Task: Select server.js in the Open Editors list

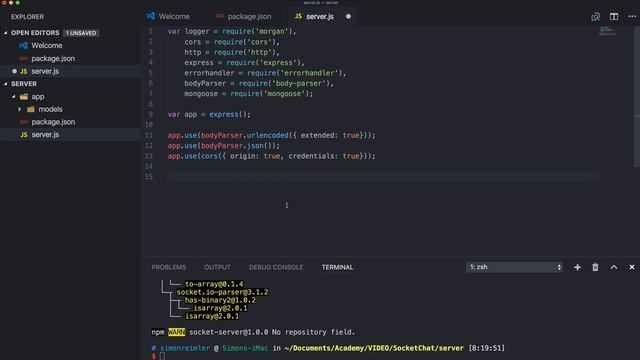Action: [x=45, y=71]
